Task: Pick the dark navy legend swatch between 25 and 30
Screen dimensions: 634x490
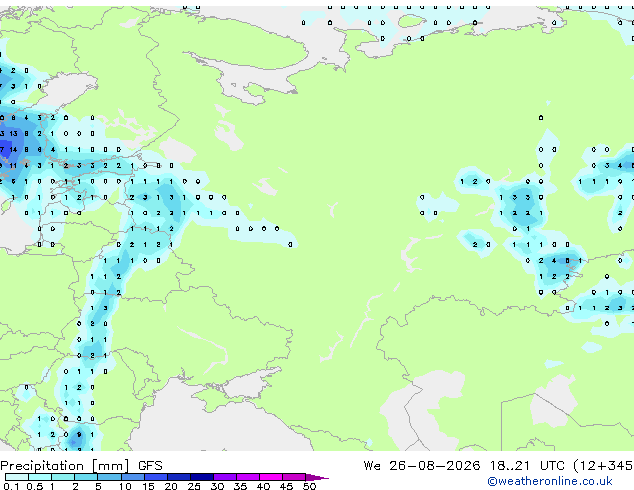Action: pos(202,477)
